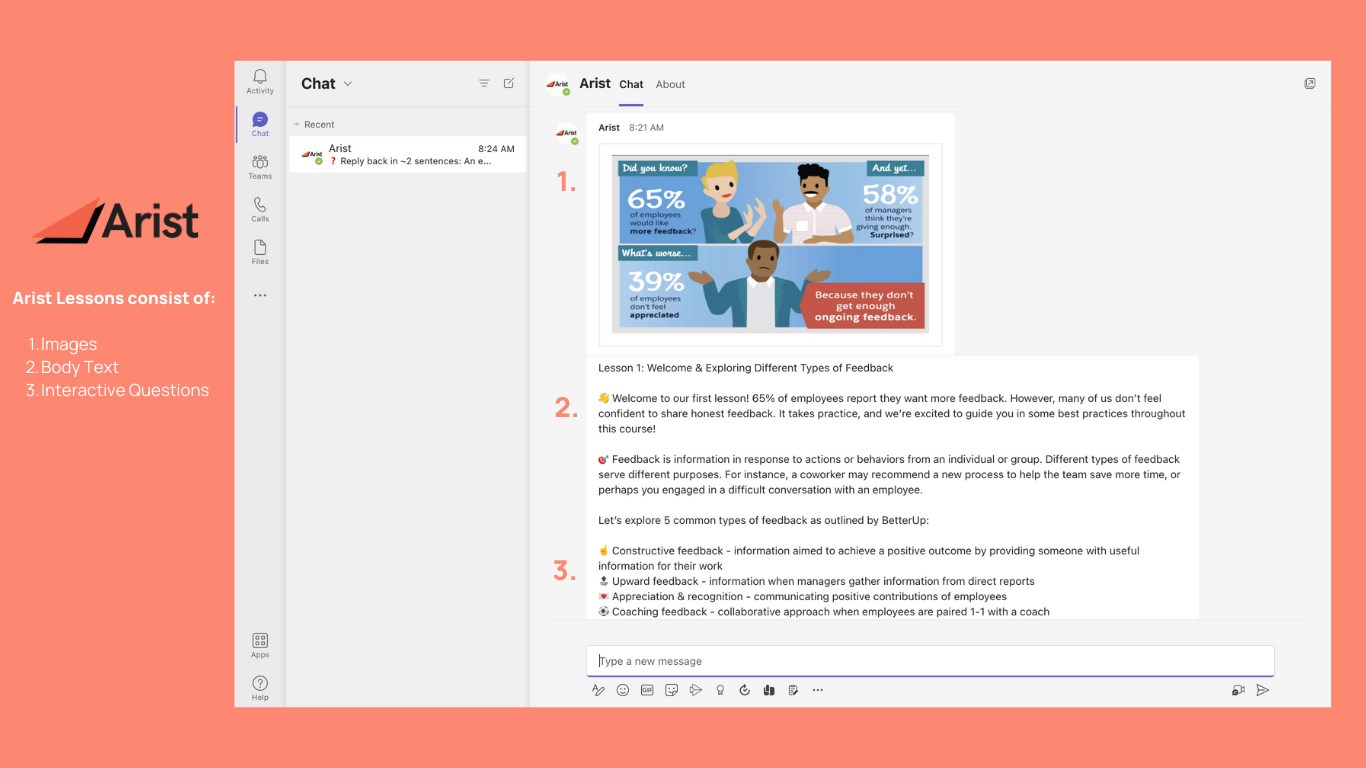Click the Arist sender name above message
1366x768 pixels.
(609, 128)
